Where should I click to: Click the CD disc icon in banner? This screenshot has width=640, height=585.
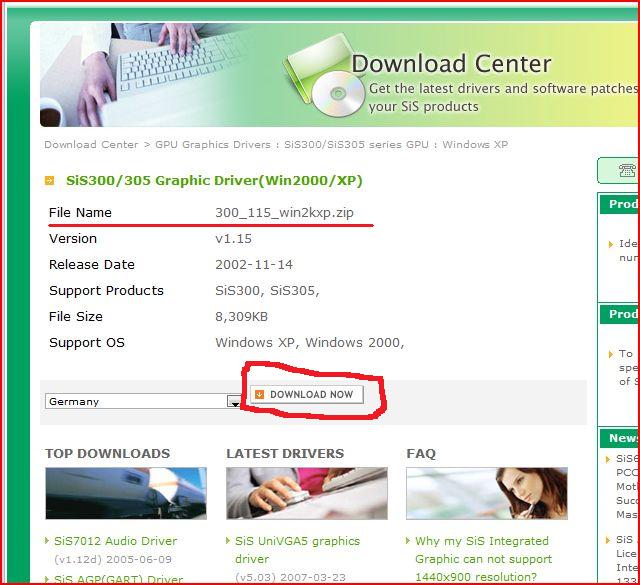point(338,94)
